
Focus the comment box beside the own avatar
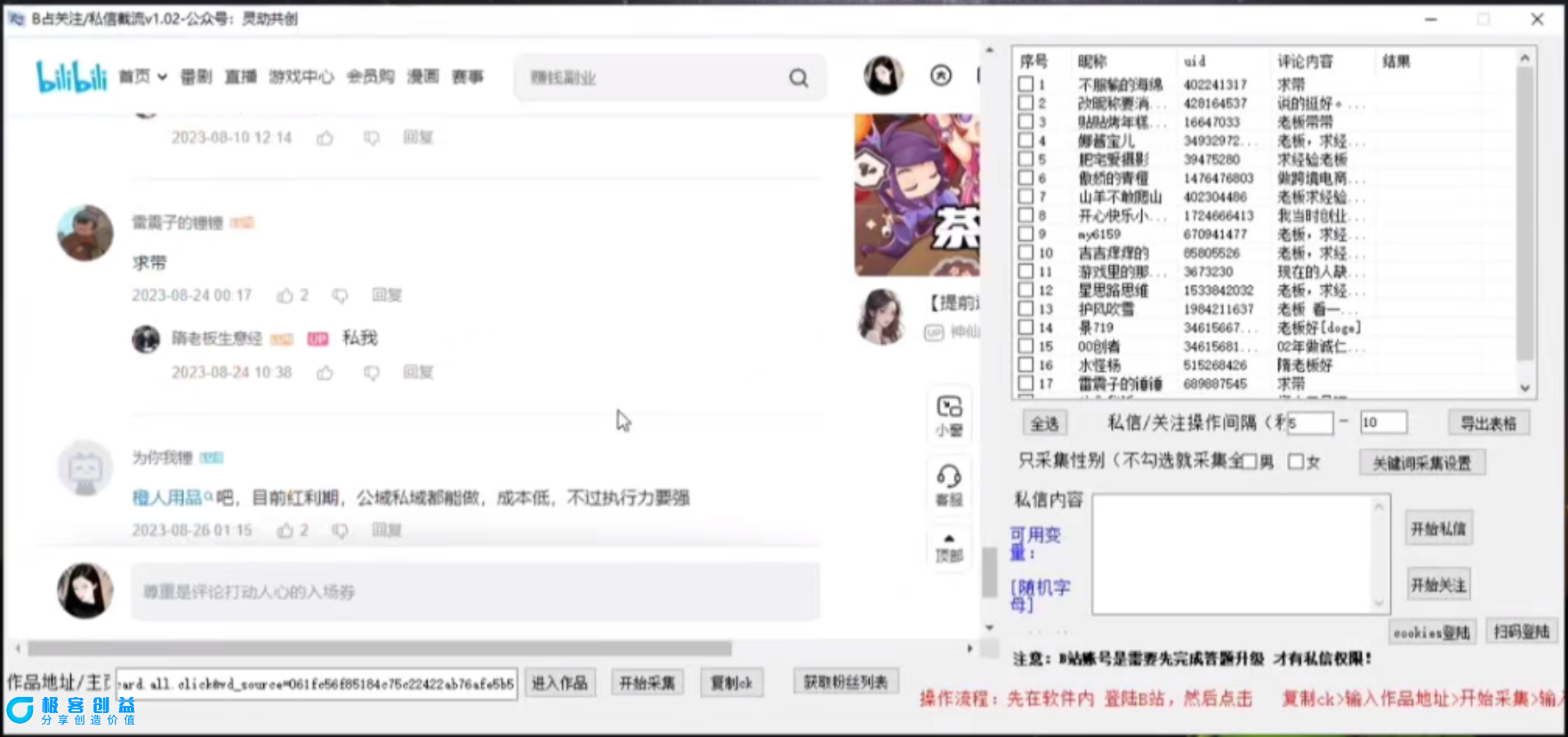(x=475, y=591)
